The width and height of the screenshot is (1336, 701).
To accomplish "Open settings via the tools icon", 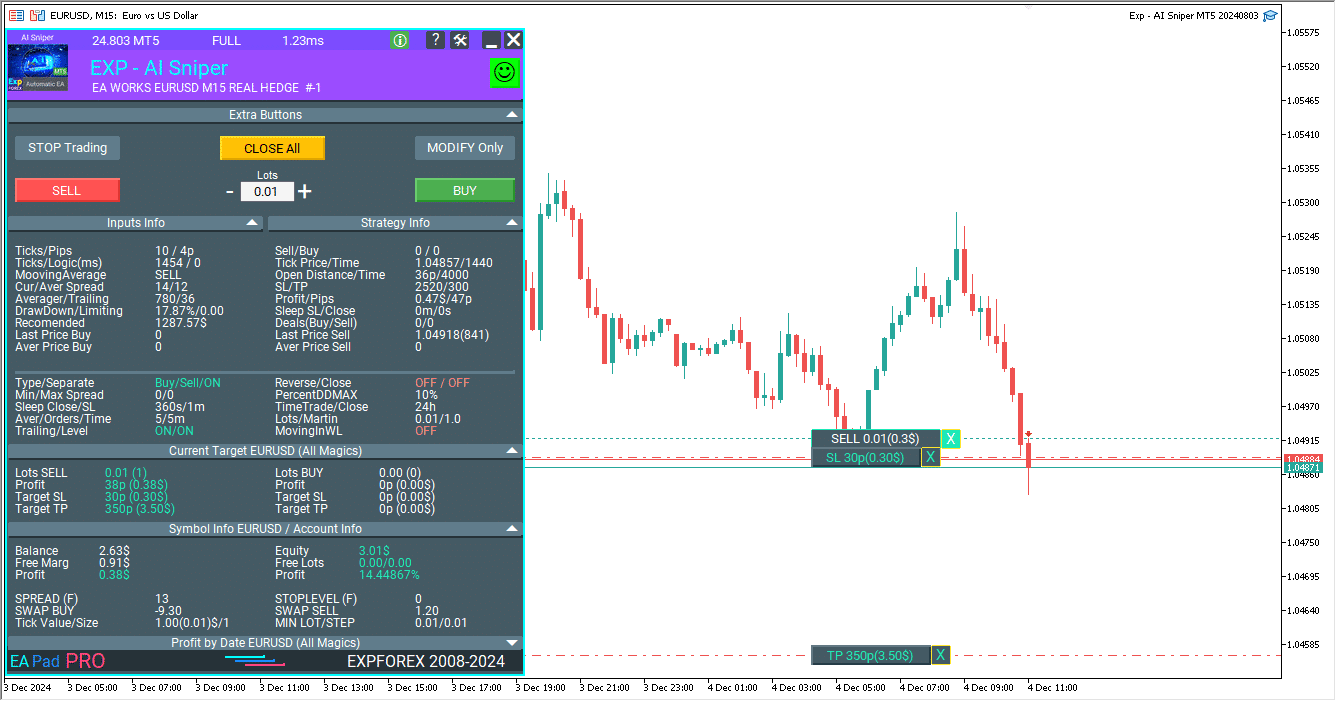I will (x=460, y=40).
